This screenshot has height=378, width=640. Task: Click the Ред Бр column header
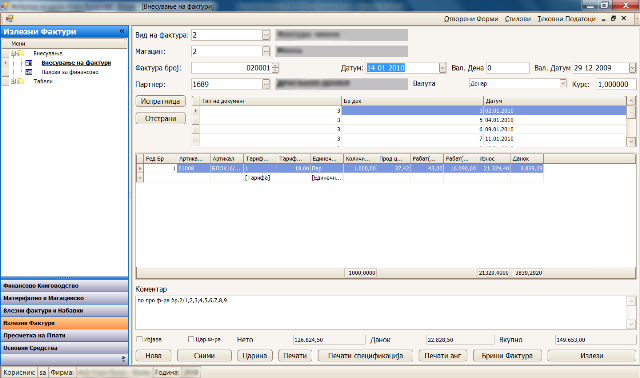(160, 158)
